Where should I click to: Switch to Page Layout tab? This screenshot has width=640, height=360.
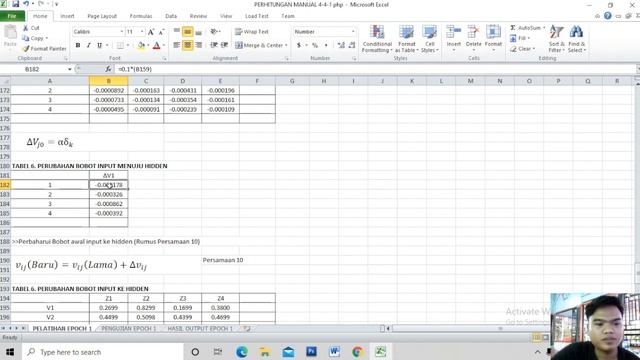(x=102, y=16)
